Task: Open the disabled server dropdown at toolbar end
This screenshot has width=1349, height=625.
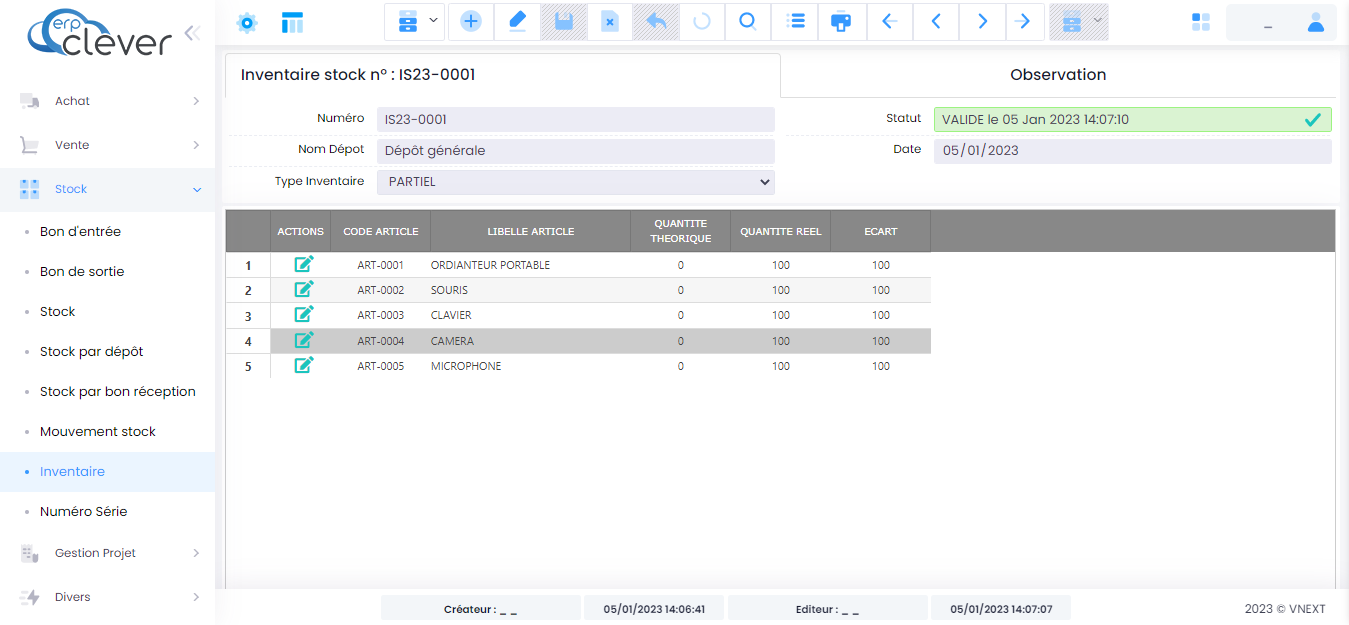Action: (x=1079, y=21)
